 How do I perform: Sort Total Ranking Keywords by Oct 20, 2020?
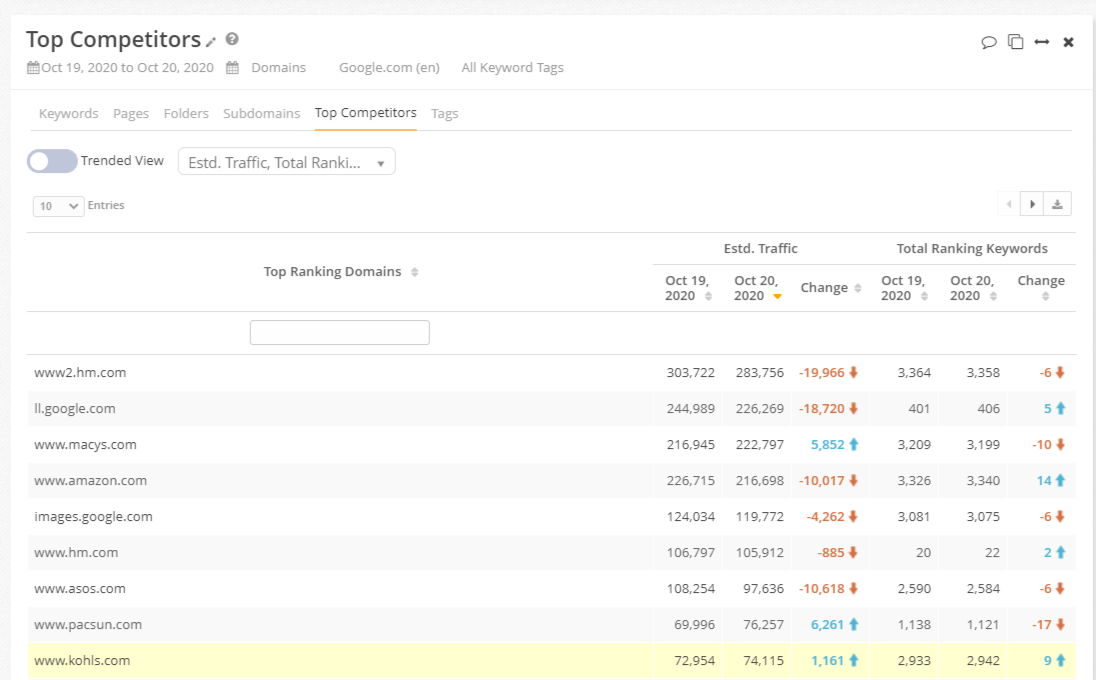993,296
